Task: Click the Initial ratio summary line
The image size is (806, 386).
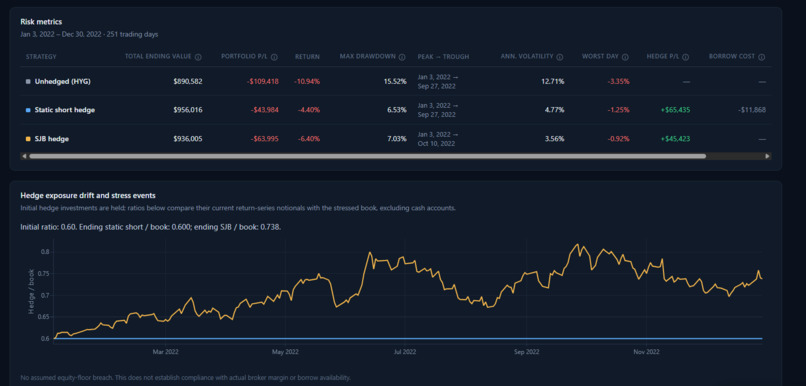Action: coord(151,227)
